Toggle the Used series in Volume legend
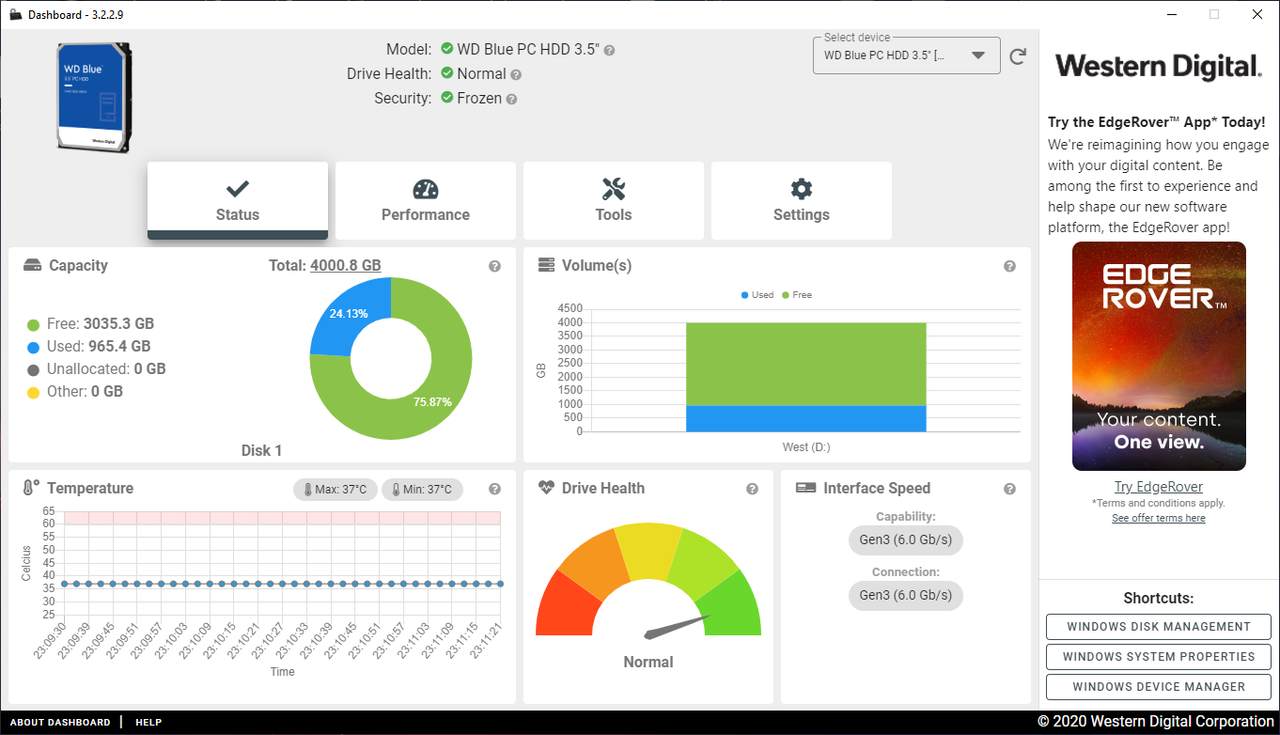This screenshot has height=735, width=1280. click(x=757, y=295)
